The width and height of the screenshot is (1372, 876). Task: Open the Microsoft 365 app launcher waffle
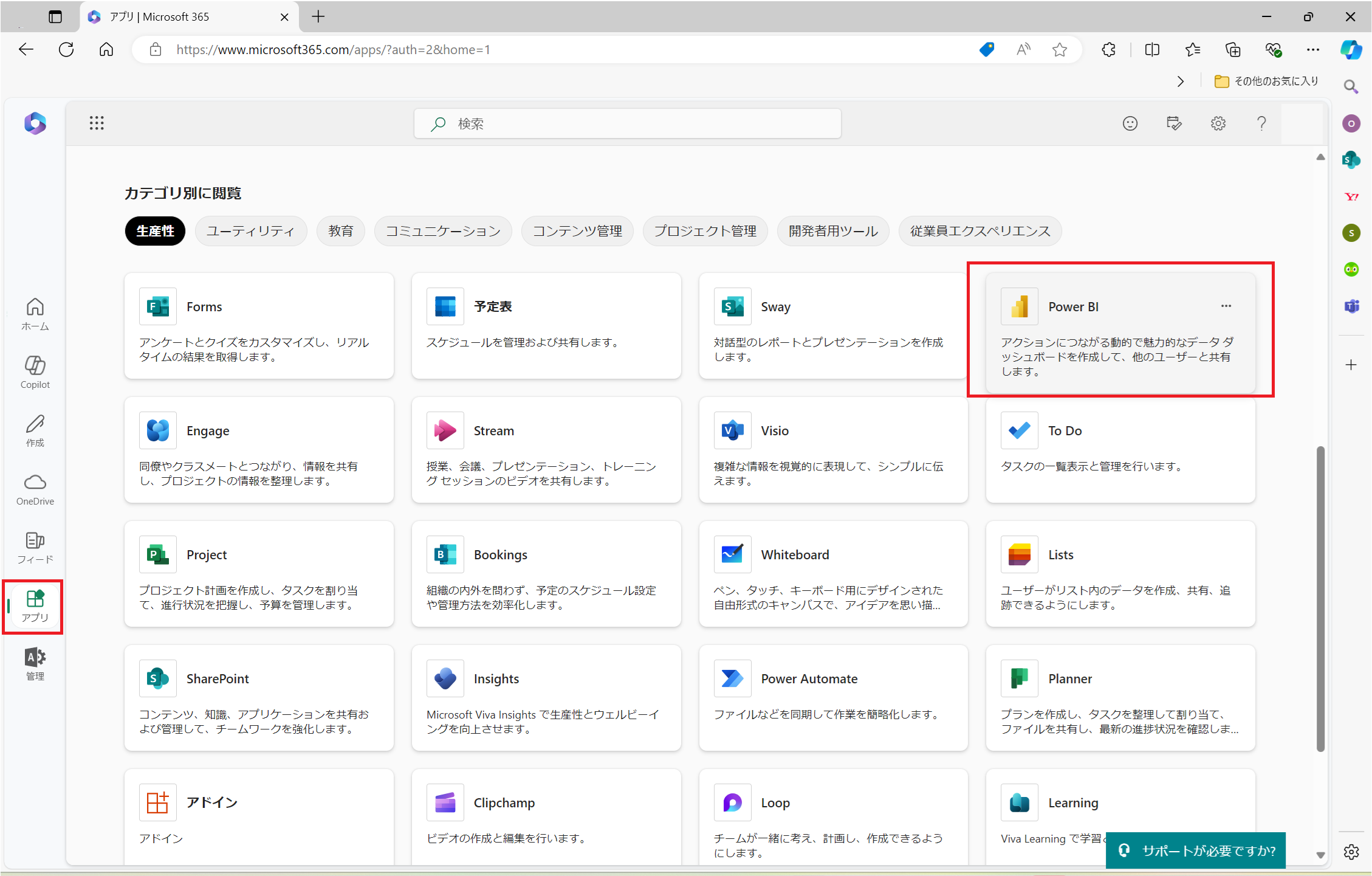[97, 123]
